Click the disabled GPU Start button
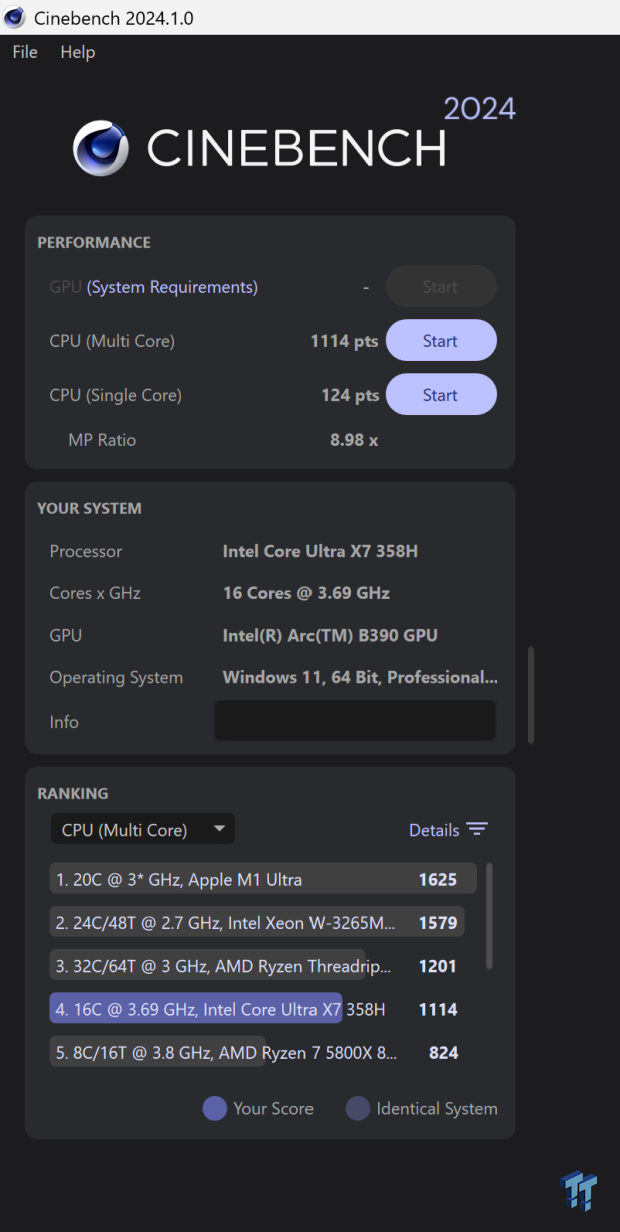 click(441, 287)
